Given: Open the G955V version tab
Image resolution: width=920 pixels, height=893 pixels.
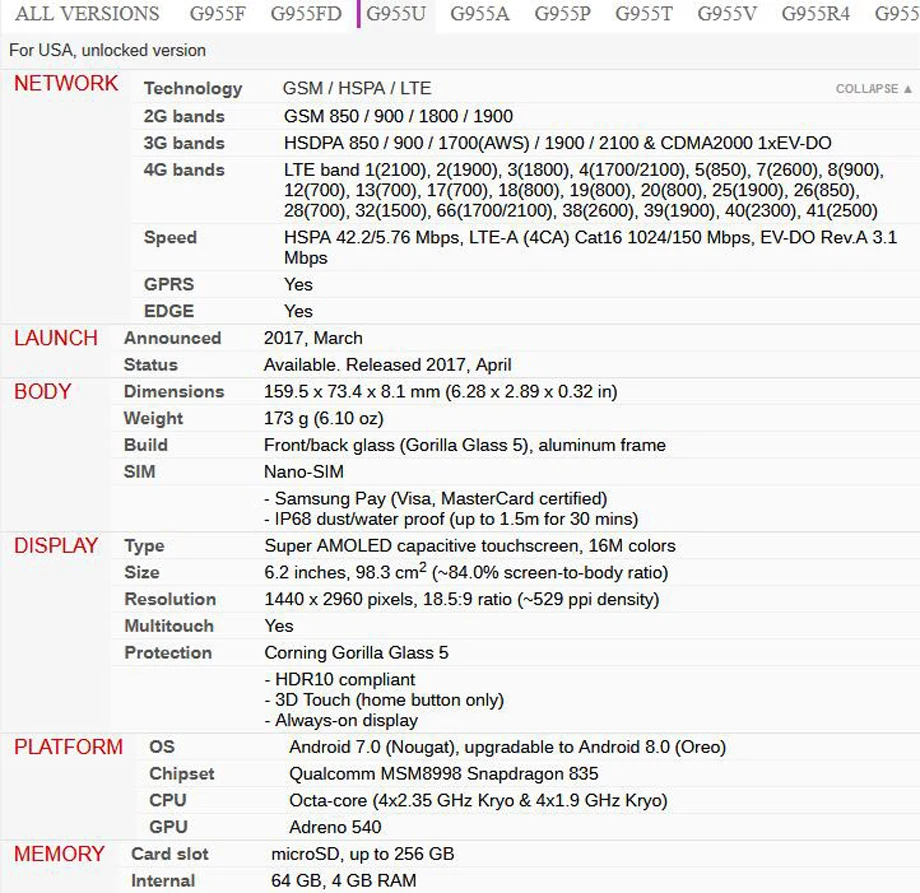Looking at the screenshot, I should [727, 13].
